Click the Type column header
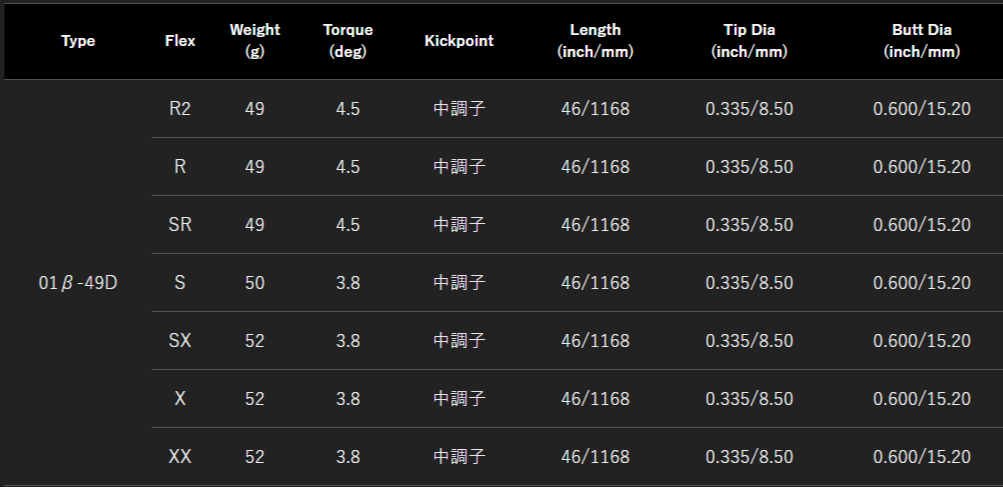The width and height of the screenshot is (1003, 487). (x=78, y=41)
